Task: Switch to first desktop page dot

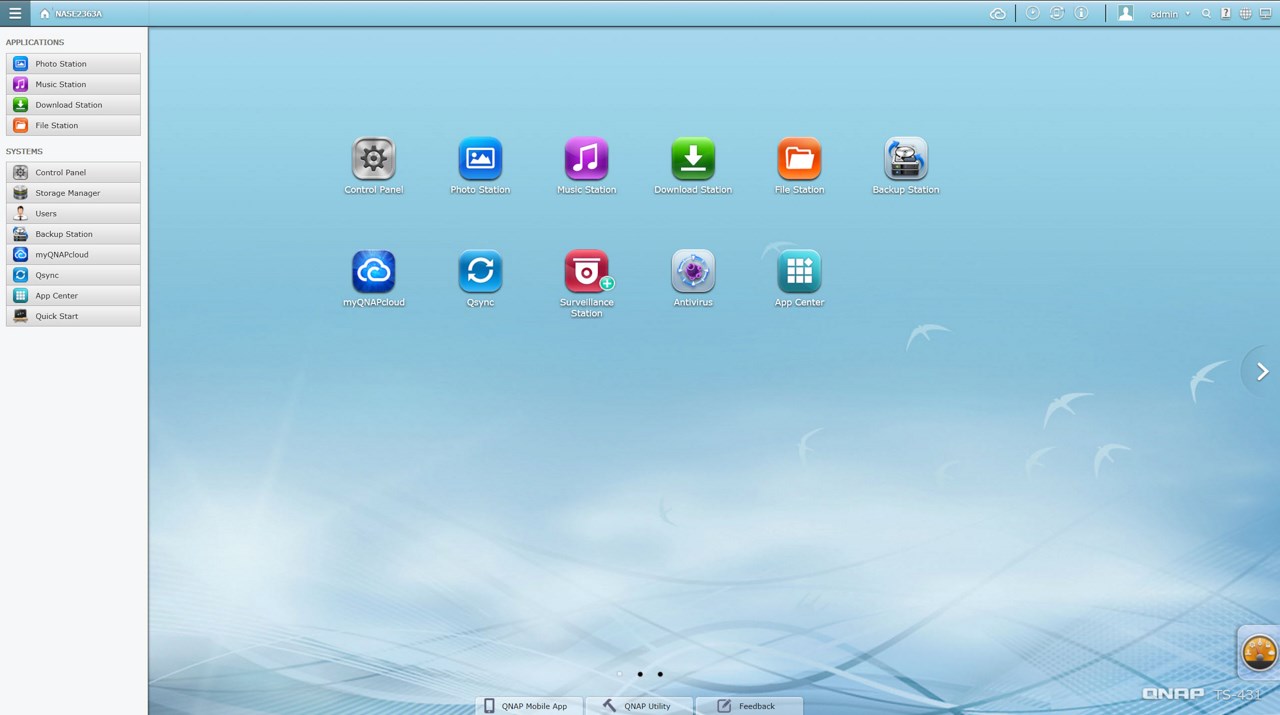Action: 620,674
